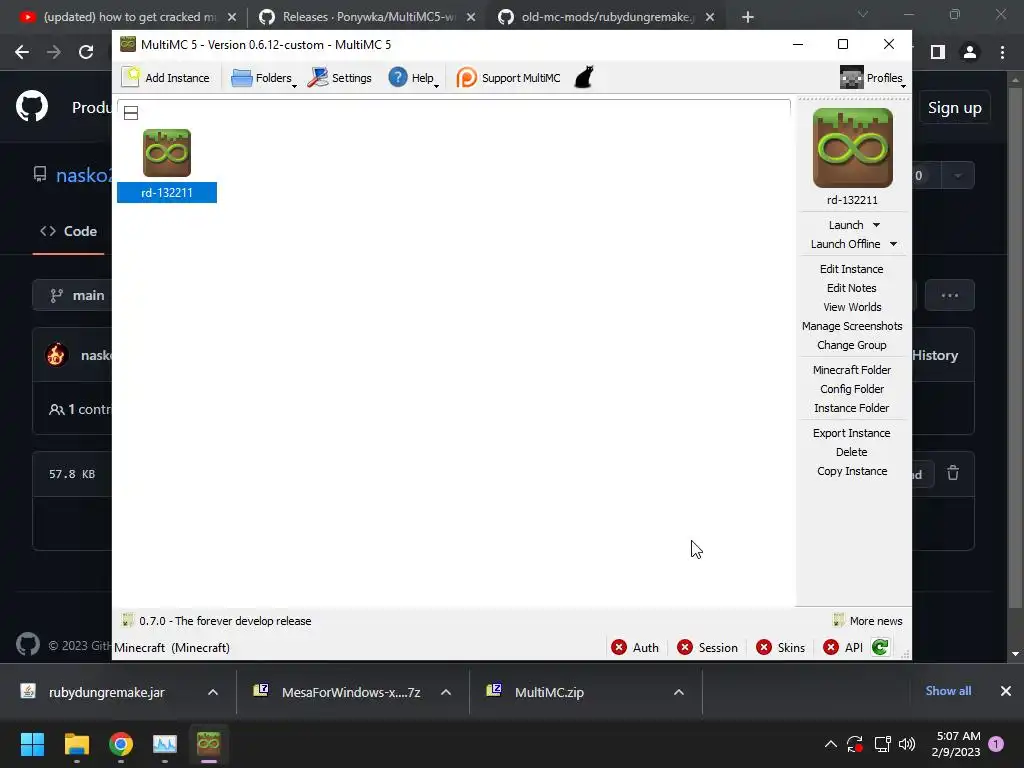This screenshot has width=1024, height=768.
Task: Click the Session status indicator icon
Action: [x=684, y=647]
